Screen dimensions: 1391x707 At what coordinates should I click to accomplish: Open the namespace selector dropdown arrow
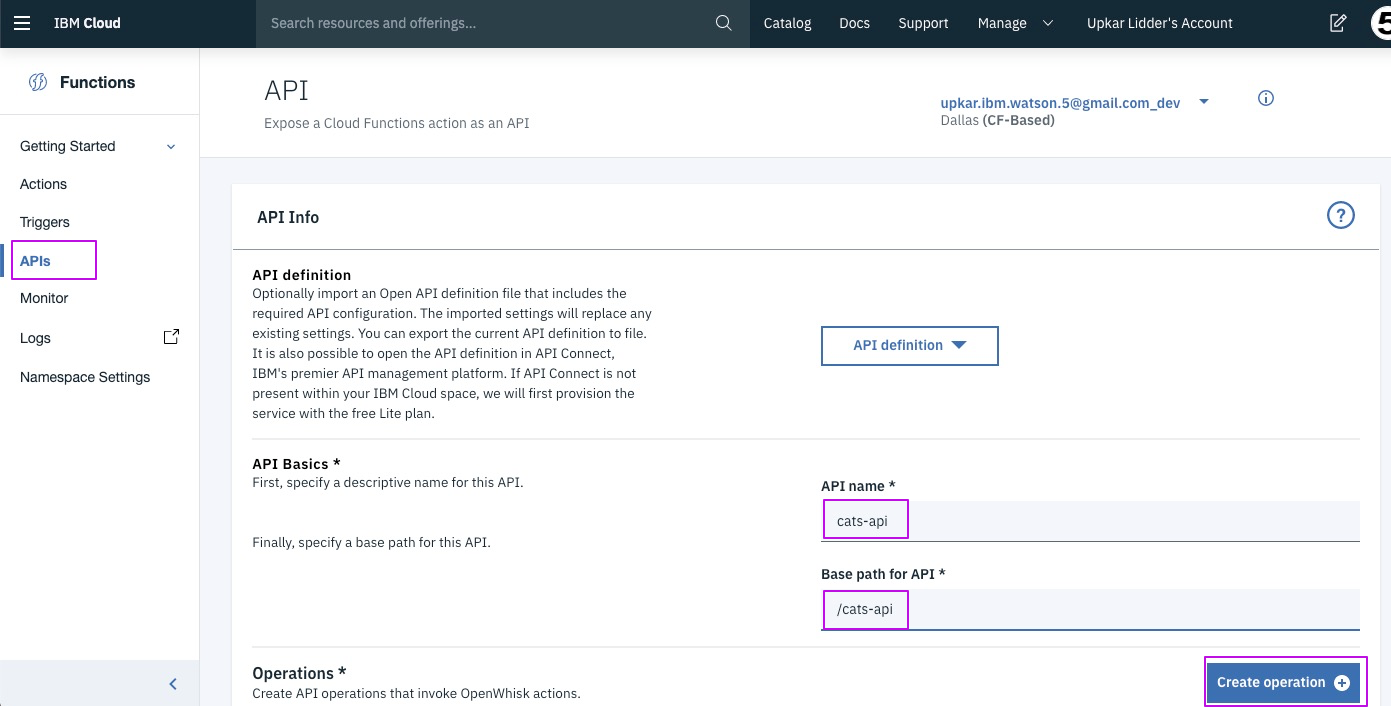pos(1204,102)
